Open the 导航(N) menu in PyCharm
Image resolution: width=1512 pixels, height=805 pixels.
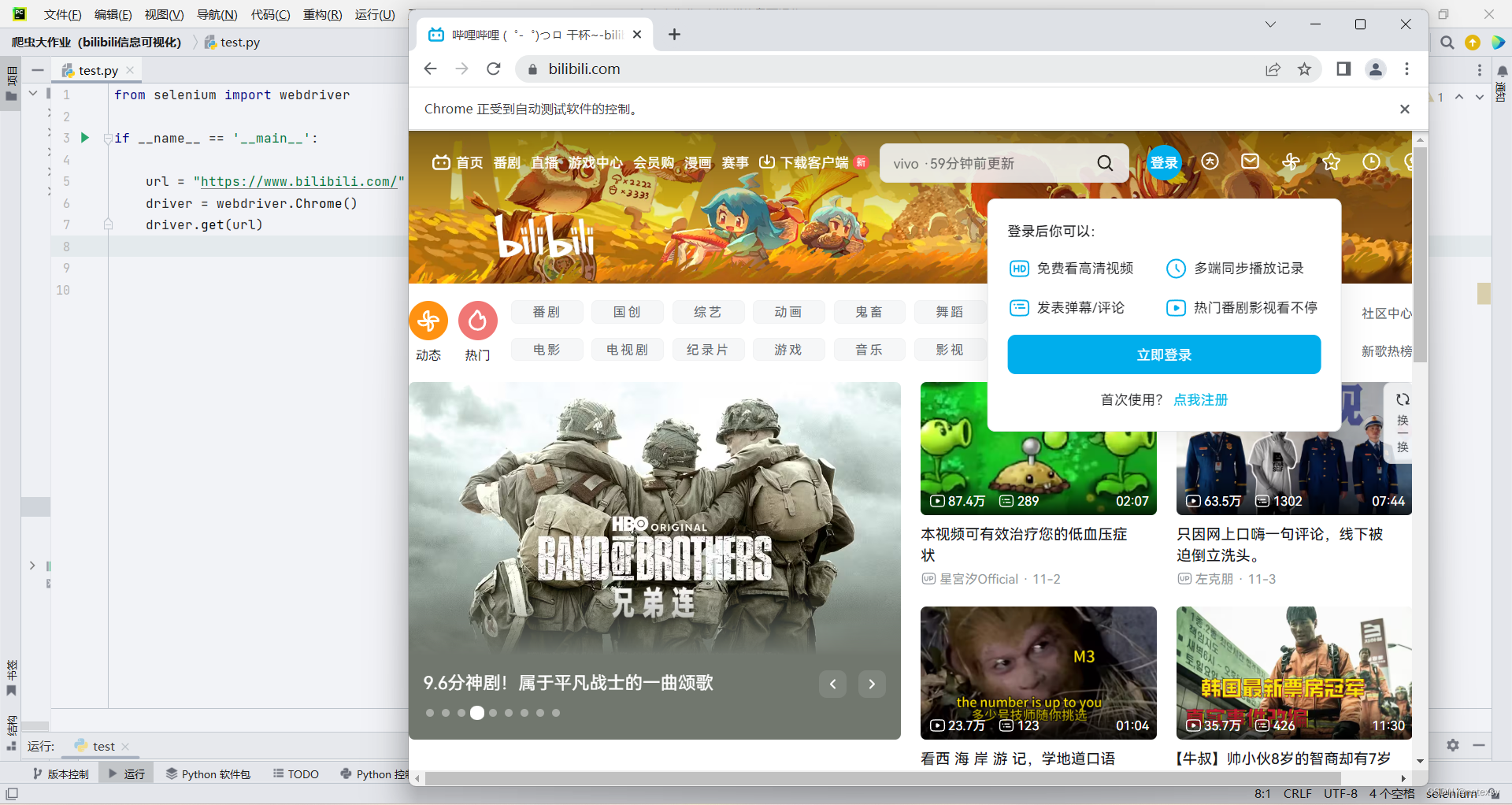(x=217, y=15)
